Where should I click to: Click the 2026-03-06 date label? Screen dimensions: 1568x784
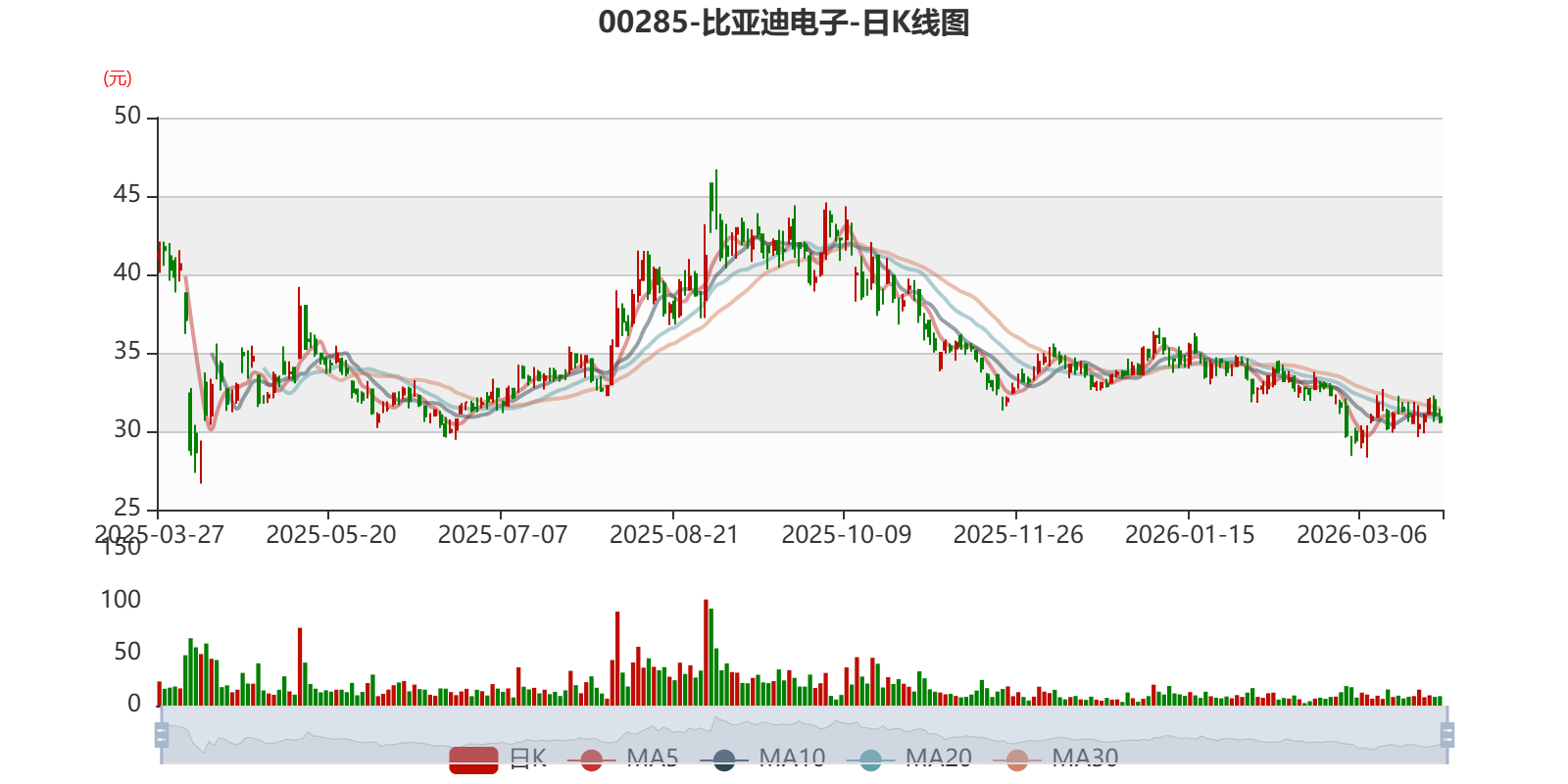click(1362, 534)
